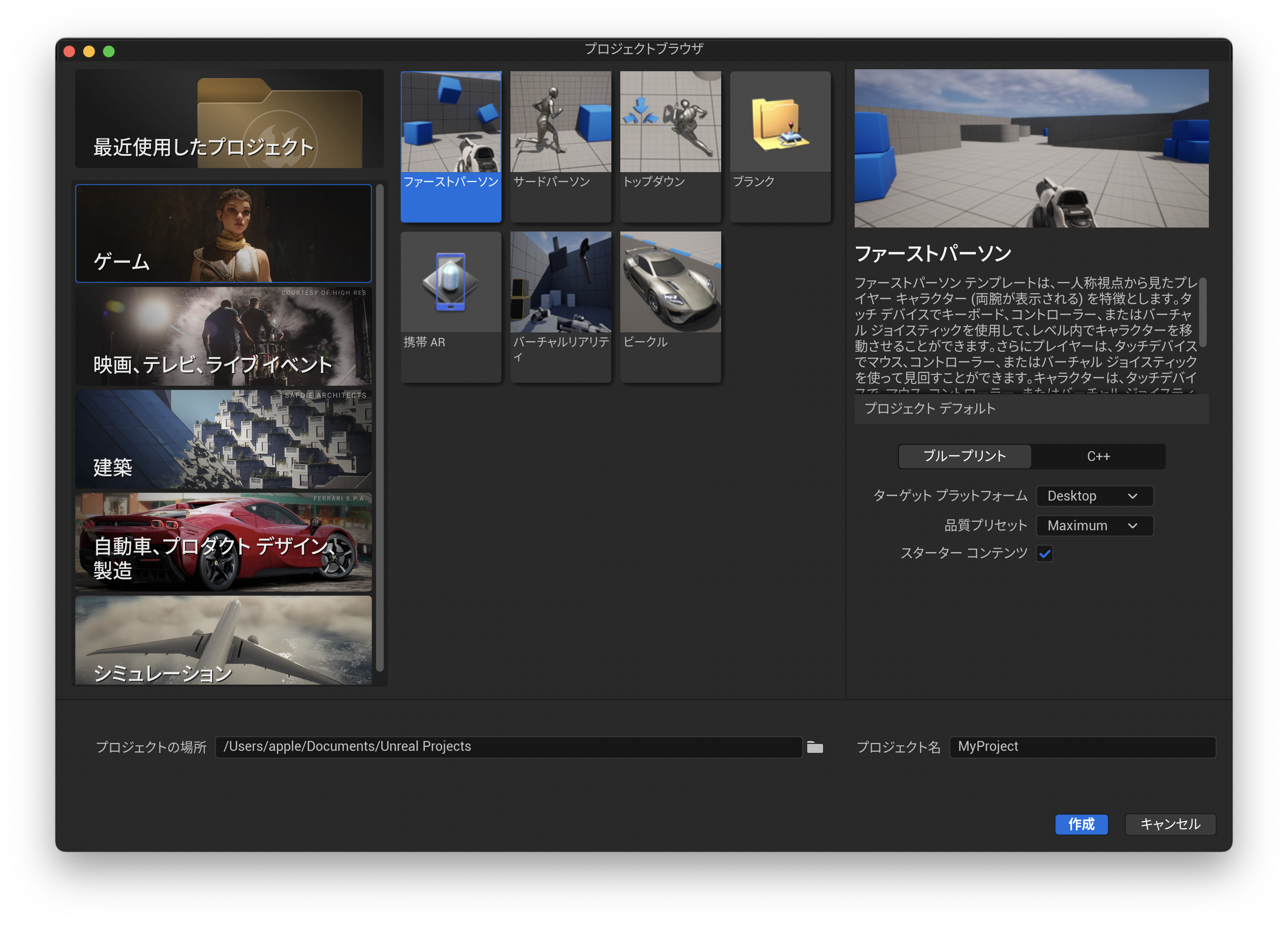
Task: Open 品質プリセット Maximum dropdown
Action: click(1094, 526)
